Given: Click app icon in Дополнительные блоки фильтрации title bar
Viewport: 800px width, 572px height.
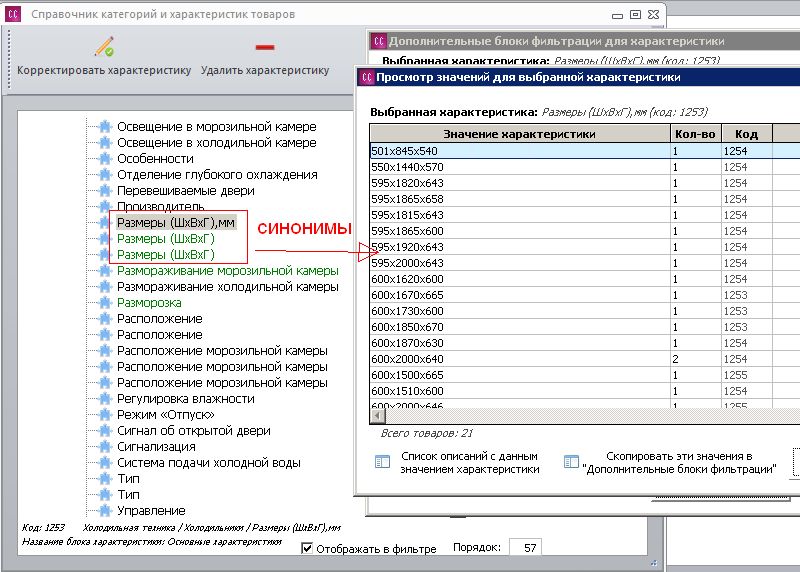Looking at the screenshot, I should point(379,41).
